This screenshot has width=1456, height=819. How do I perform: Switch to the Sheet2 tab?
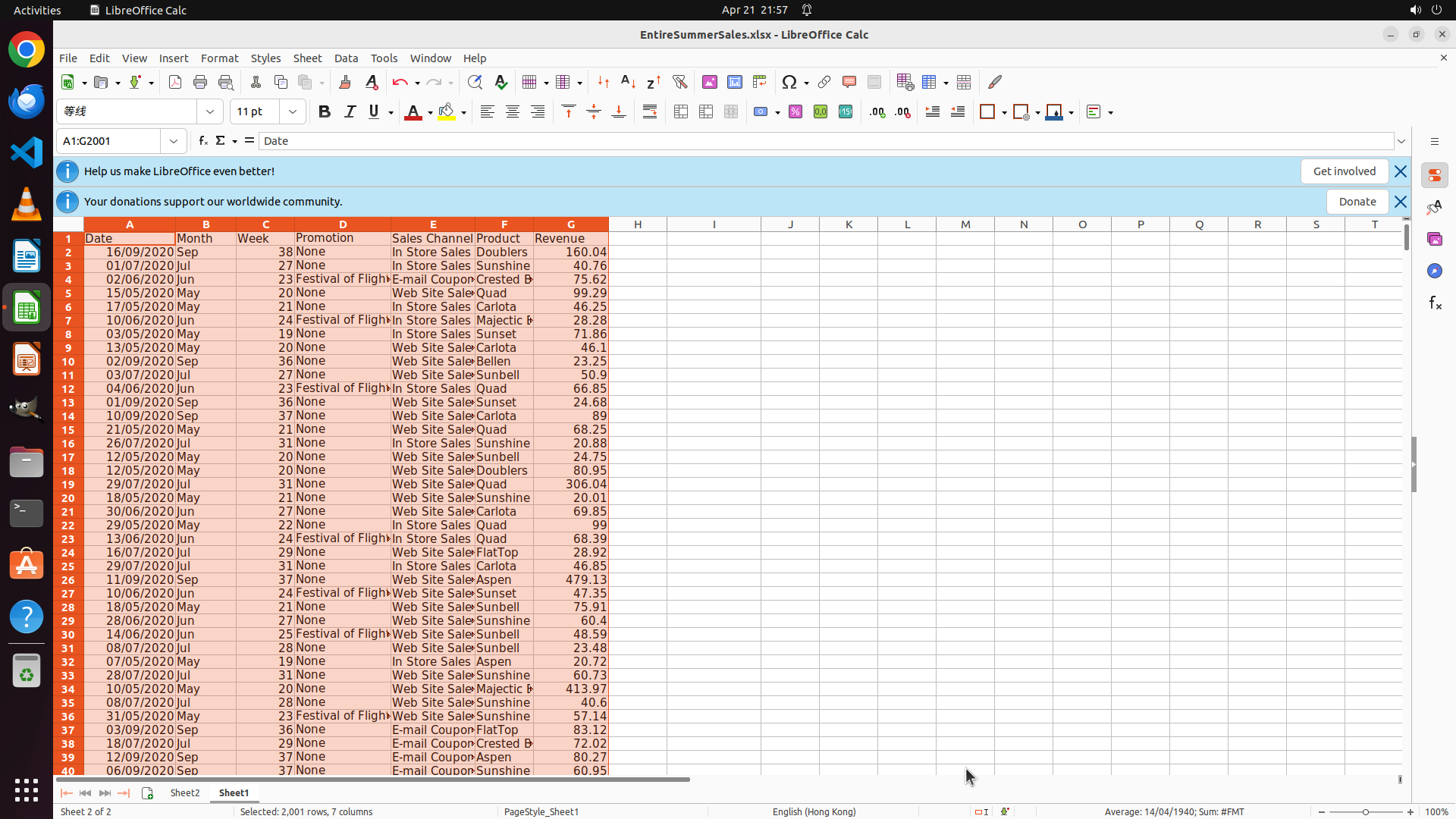185,792
